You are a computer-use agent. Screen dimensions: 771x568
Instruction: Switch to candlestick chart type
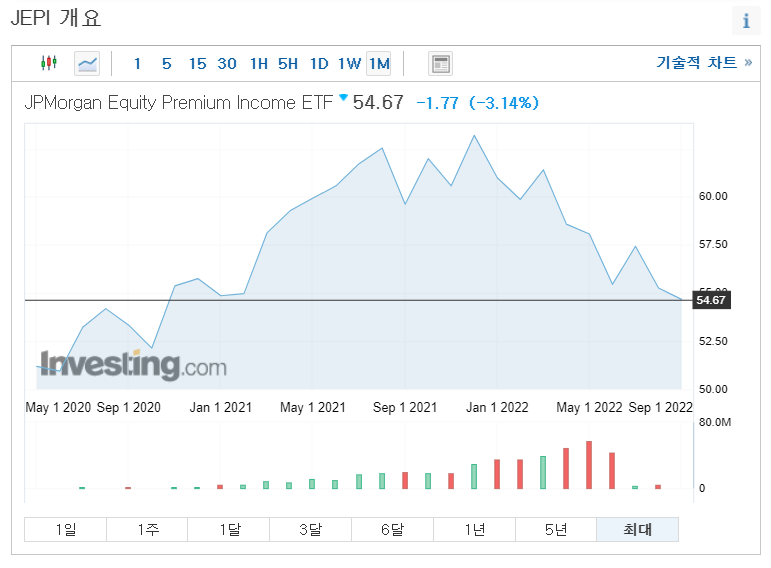(x=49, y=63)
